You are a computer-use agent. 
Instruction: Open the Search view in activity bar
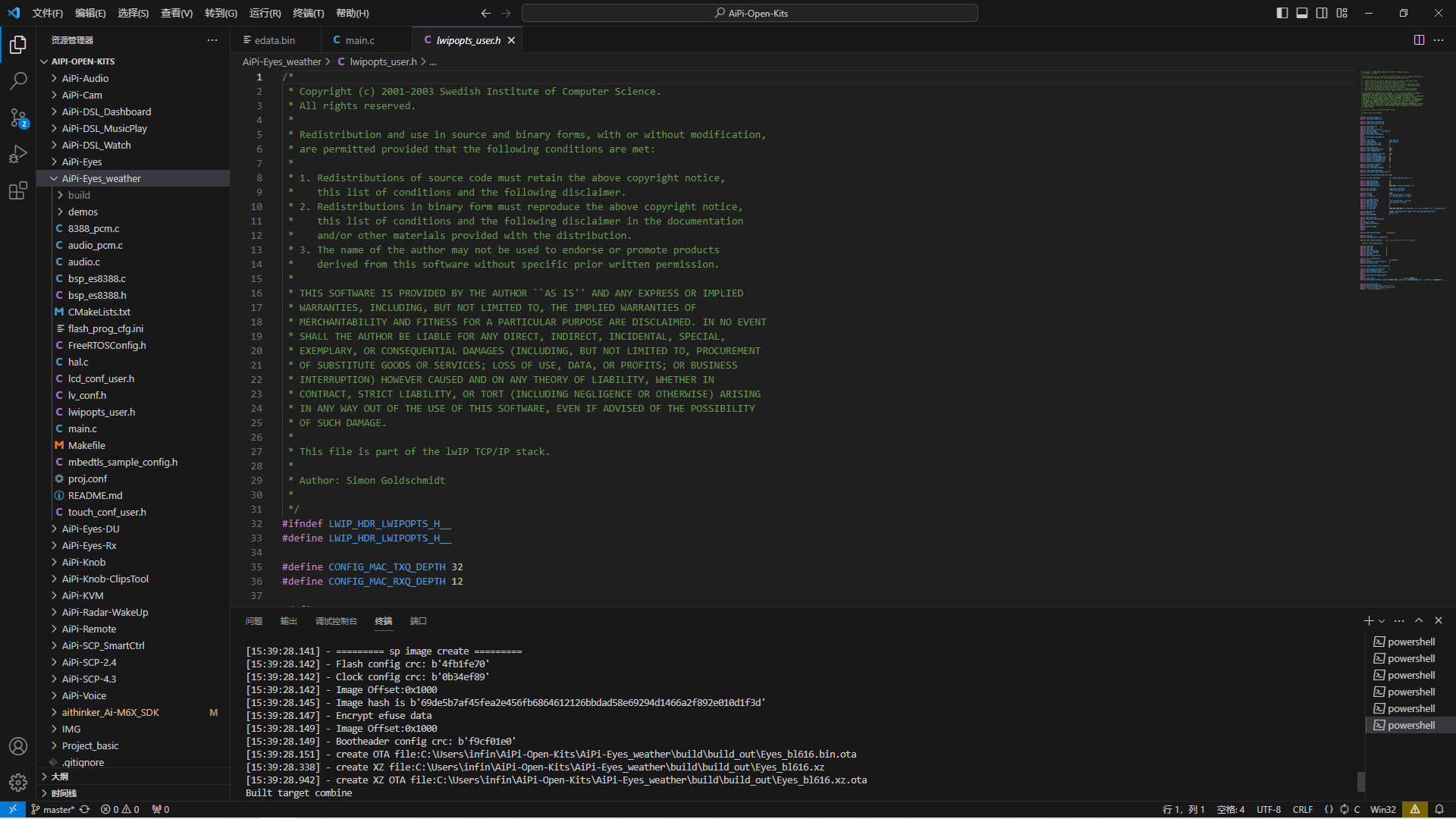click(18, 81)
